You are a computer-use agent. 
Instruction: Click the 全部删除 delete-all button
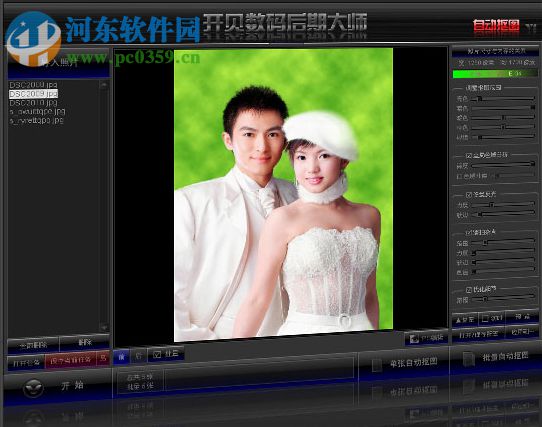point(33,345)
